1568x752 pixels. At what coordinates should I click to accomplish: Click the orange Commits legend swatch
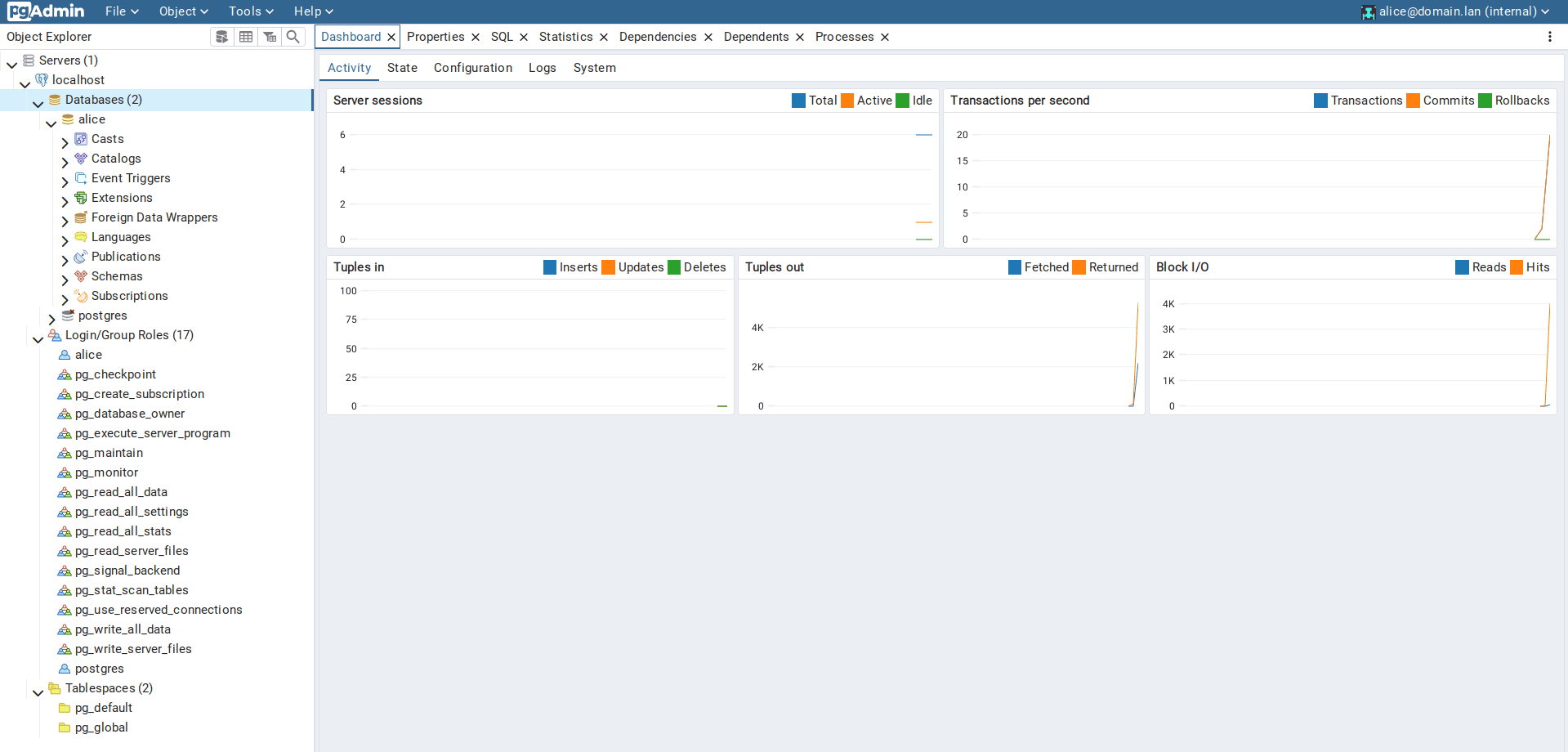pyautogui.click(x=1413, y=101)
